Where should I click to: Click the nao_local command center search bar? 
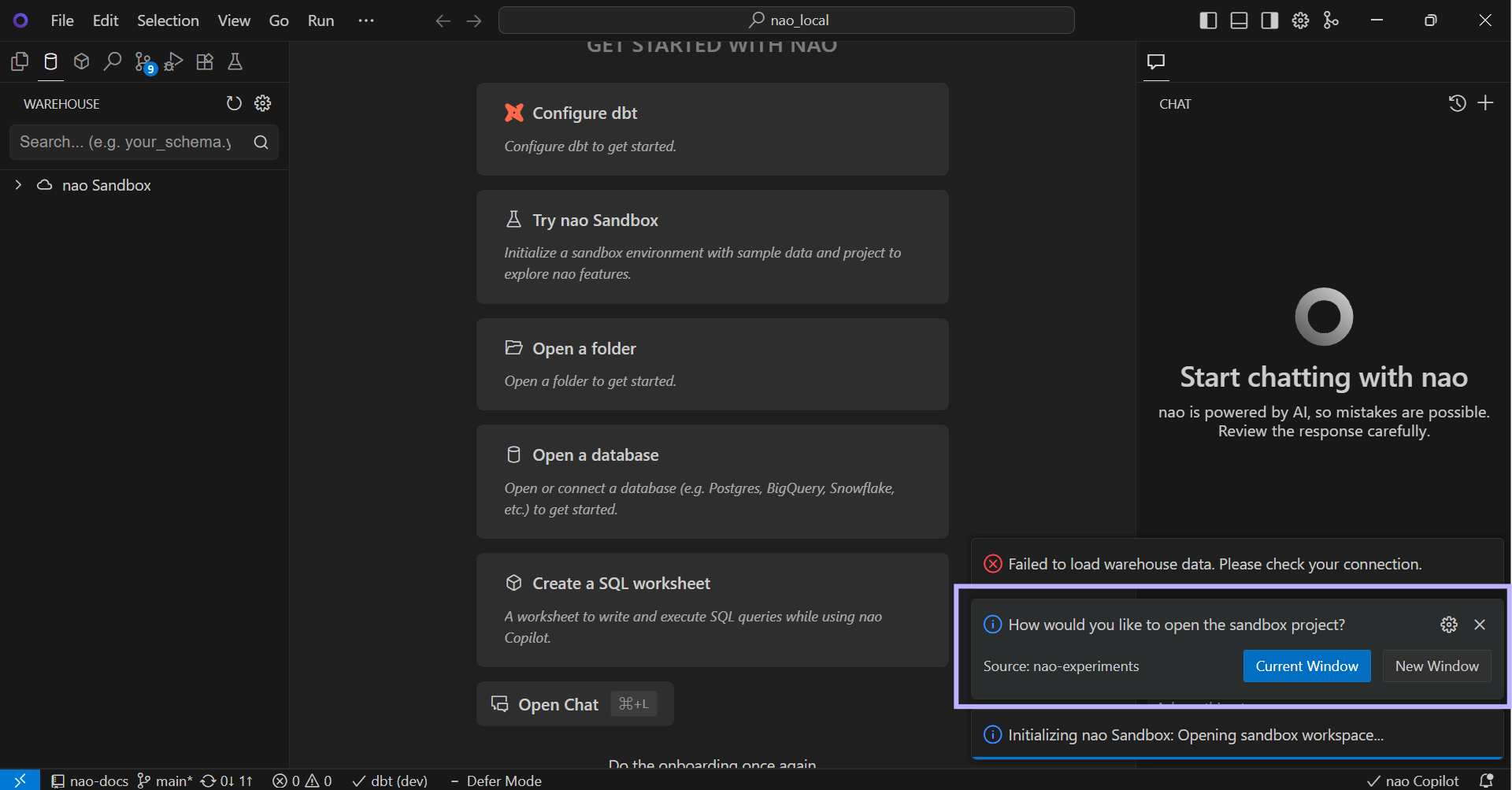[x=787, y=20]
